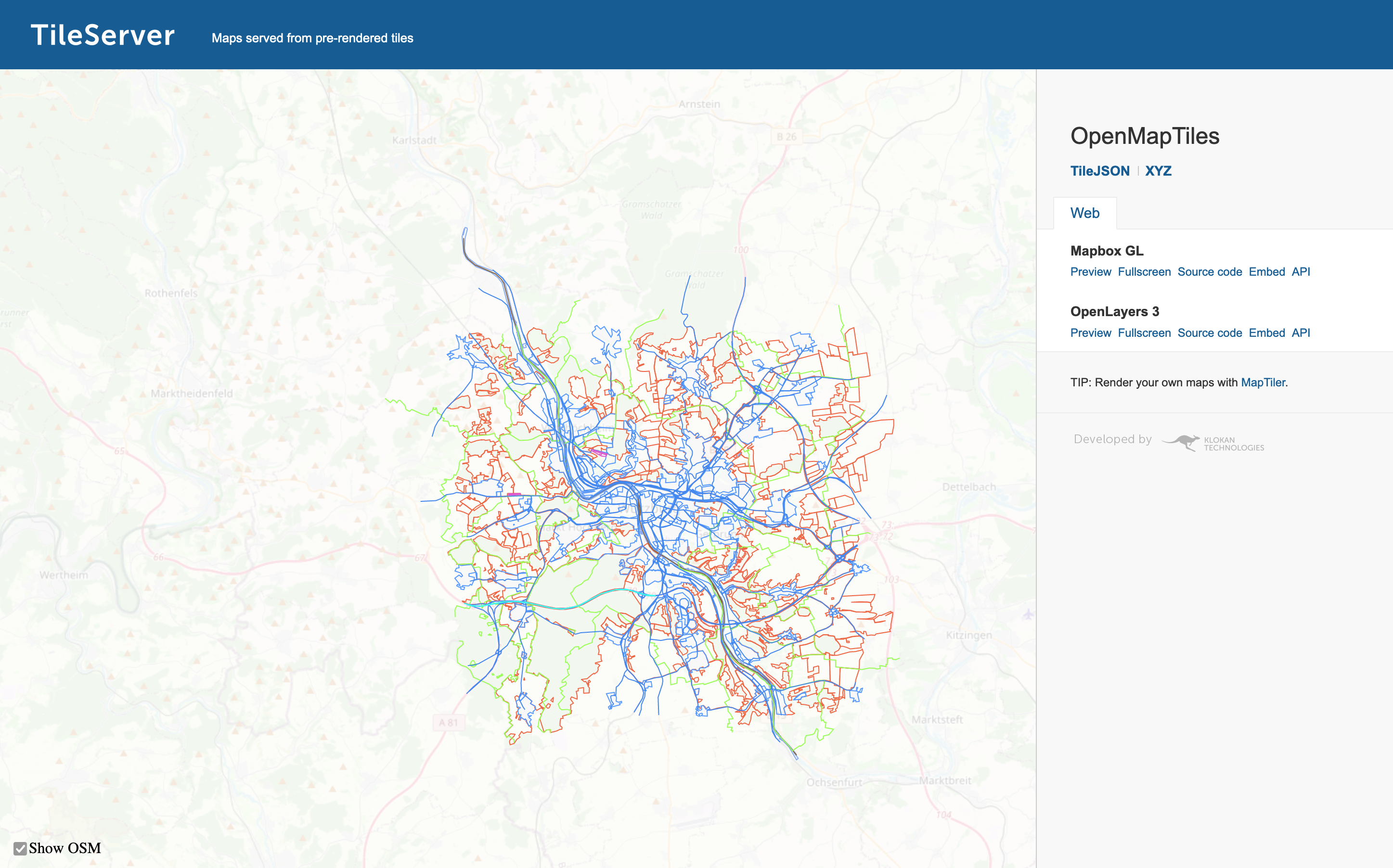The width and height of the screenshot is (1393, 868).
Task: Click the Arnstein town label on map
Action: 699,104
